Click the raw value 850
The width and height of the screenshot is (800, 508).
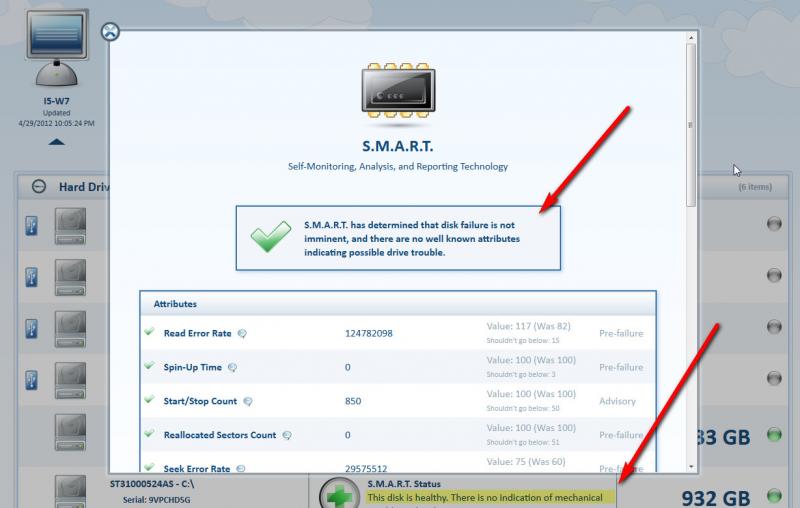point(353,401)
